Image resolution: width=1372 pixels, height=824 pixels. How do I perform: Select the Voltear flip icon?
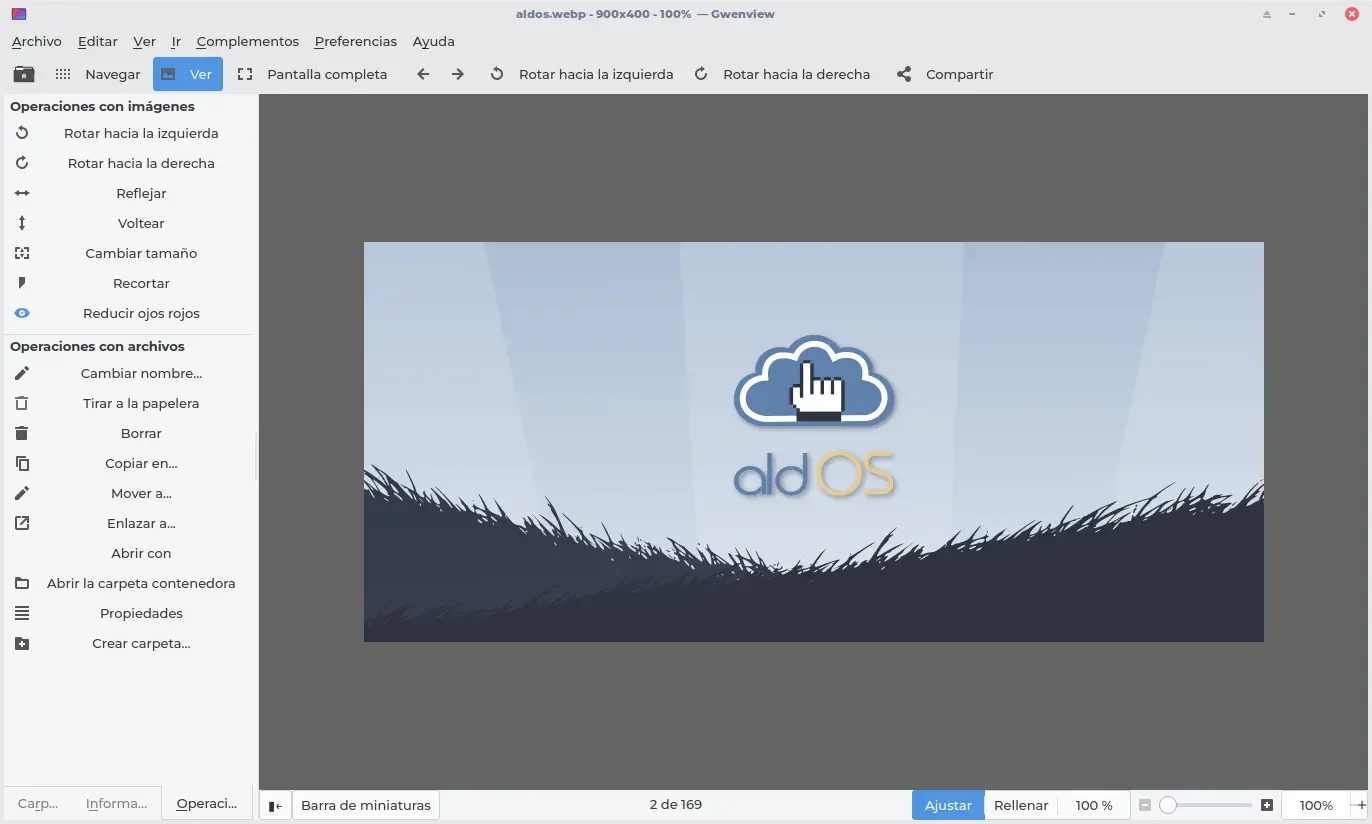click(22, 223)
